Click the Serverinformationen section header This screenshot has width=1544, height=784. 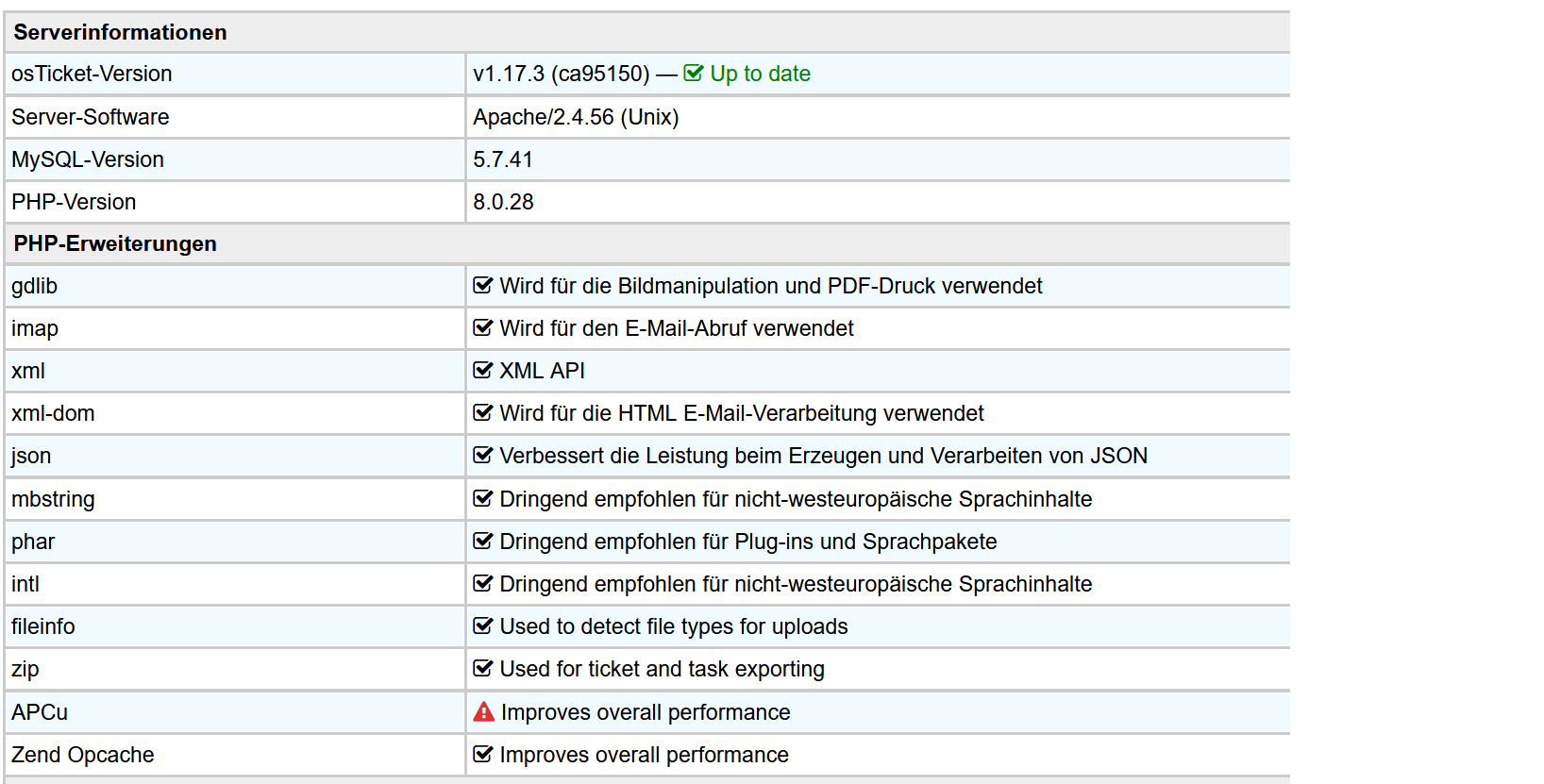click(x=120, y=32)
